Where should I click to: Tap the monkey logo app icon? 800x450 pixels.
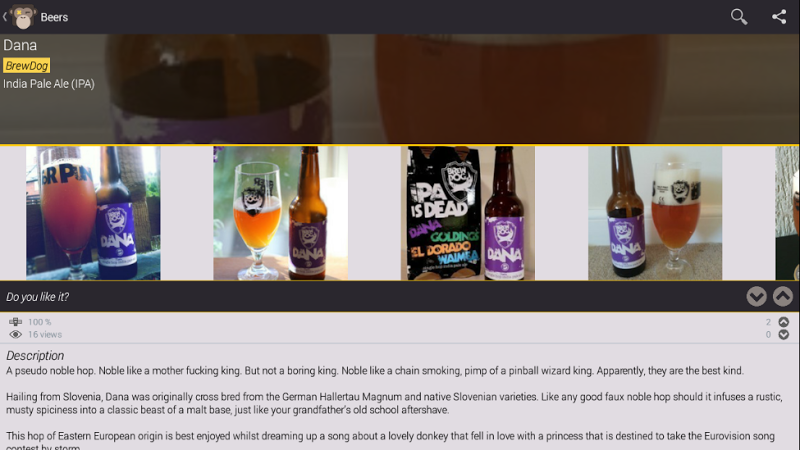(x=23, y=17)
